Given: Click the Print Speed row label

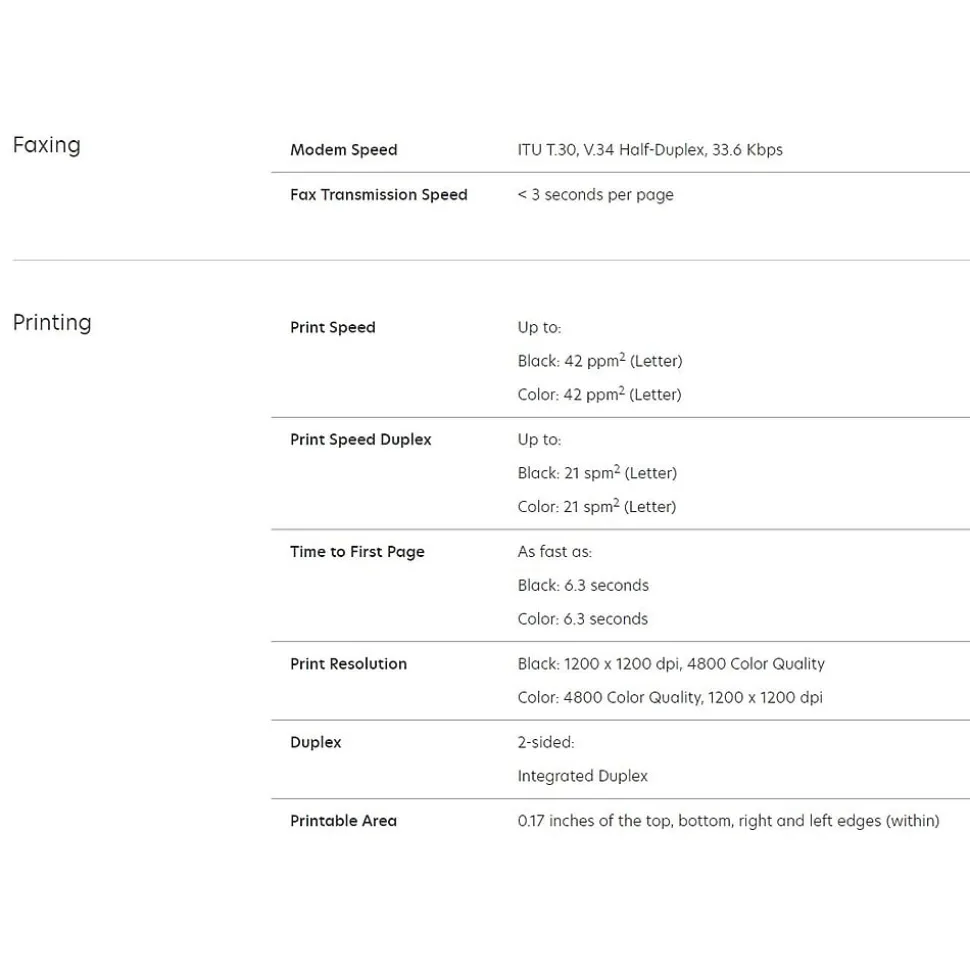Looking at the screenshot, I should click(332, 327).
